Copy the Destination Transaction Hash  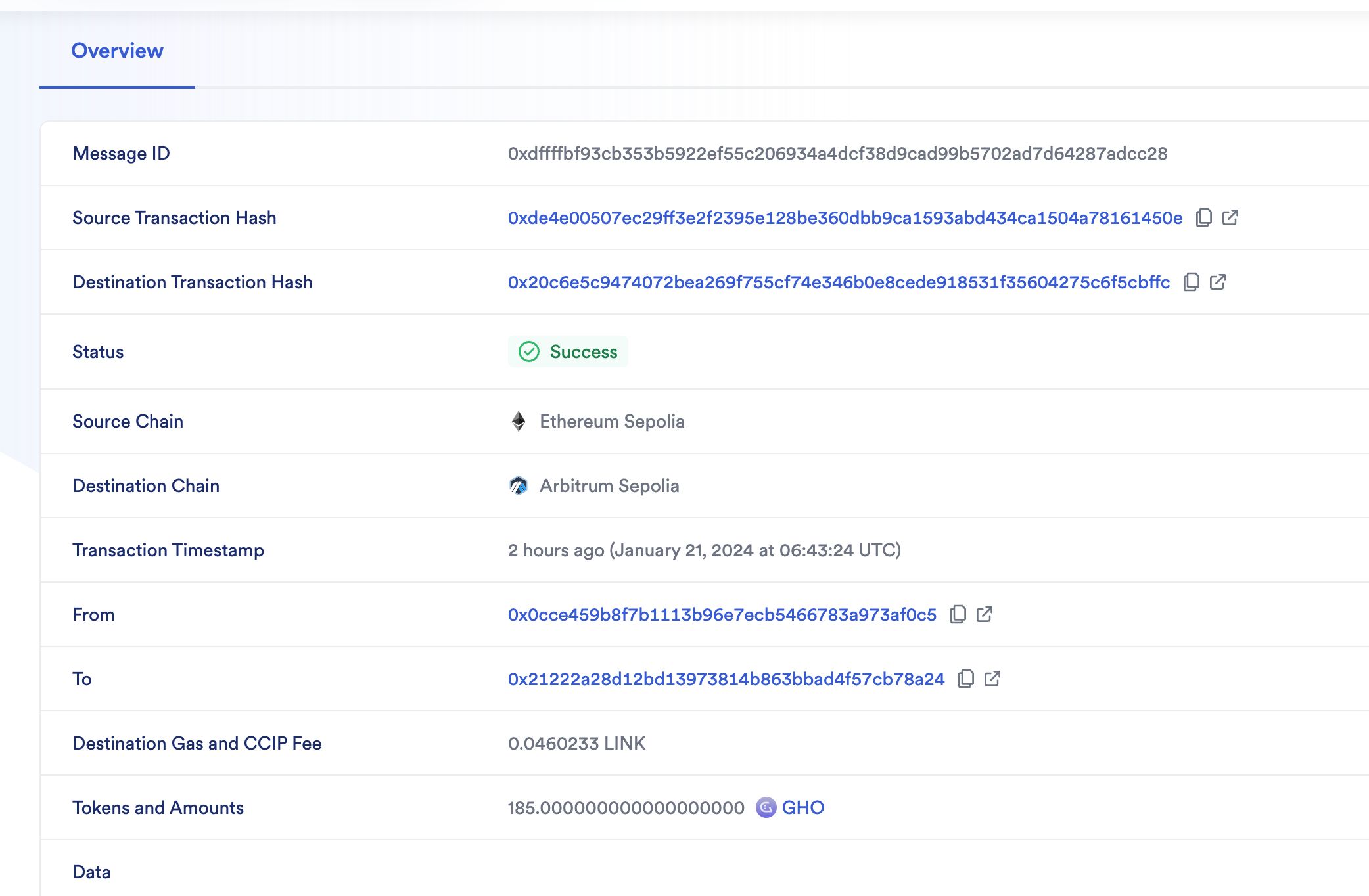(1191, 282)
